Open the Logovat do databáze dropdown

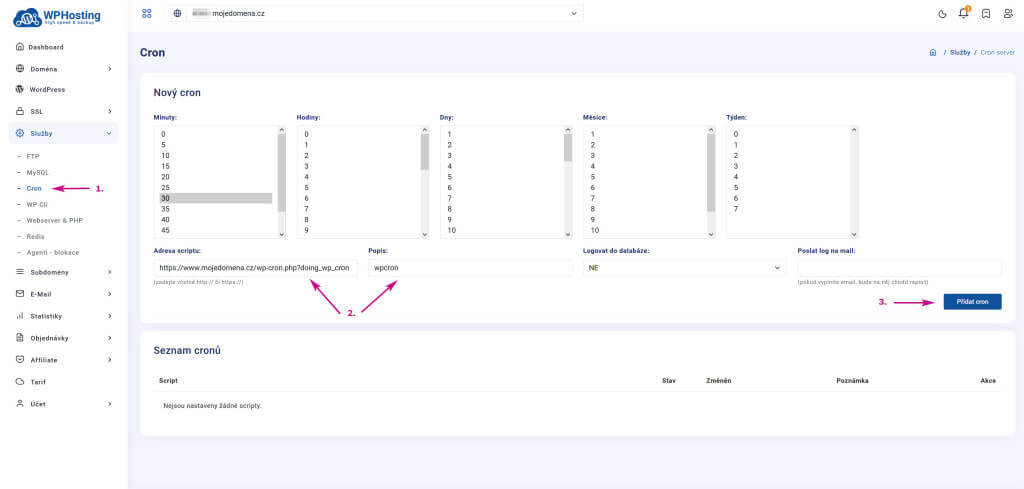tap(685, 268)
